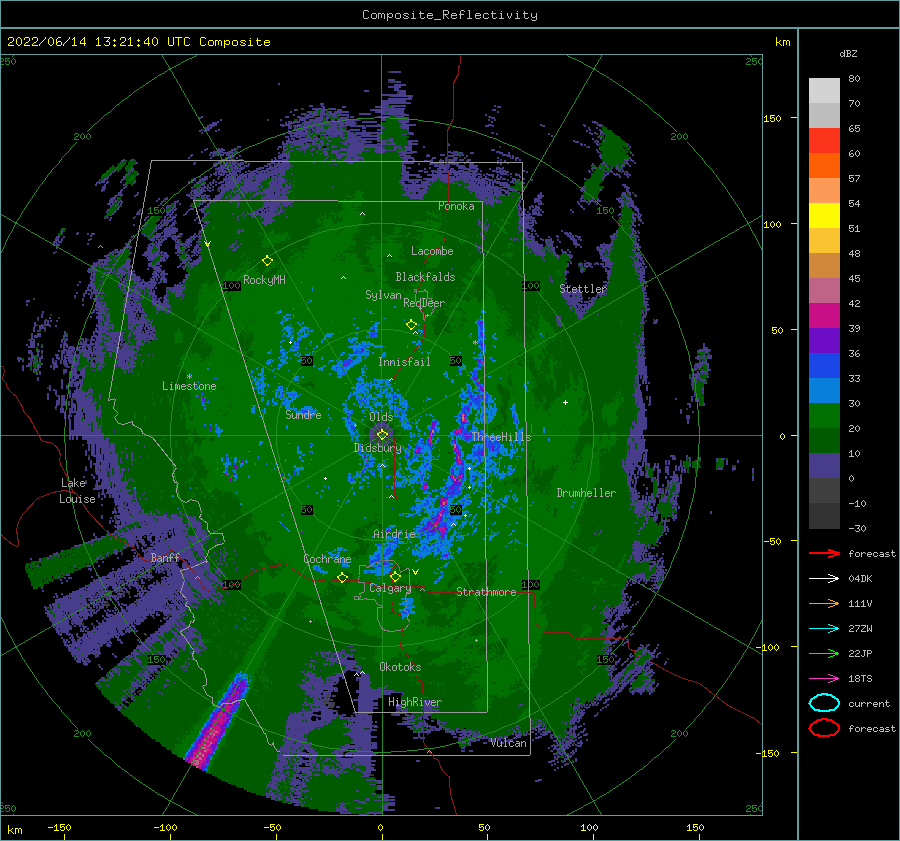The height and width of the screenshot is (841, 900).
Task: Click the 45 dBZ scale value
Action: pos(854,278)
